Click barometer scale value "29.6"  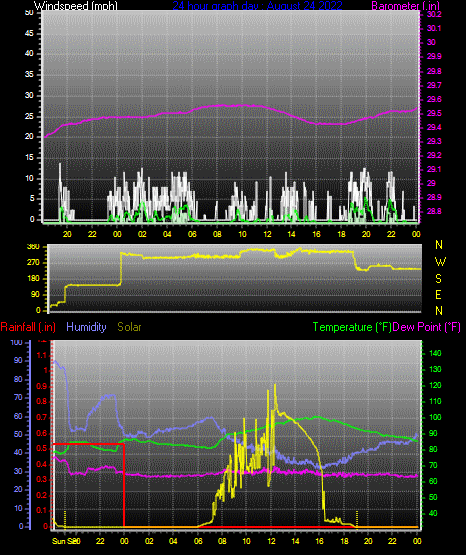pos(434,99)
